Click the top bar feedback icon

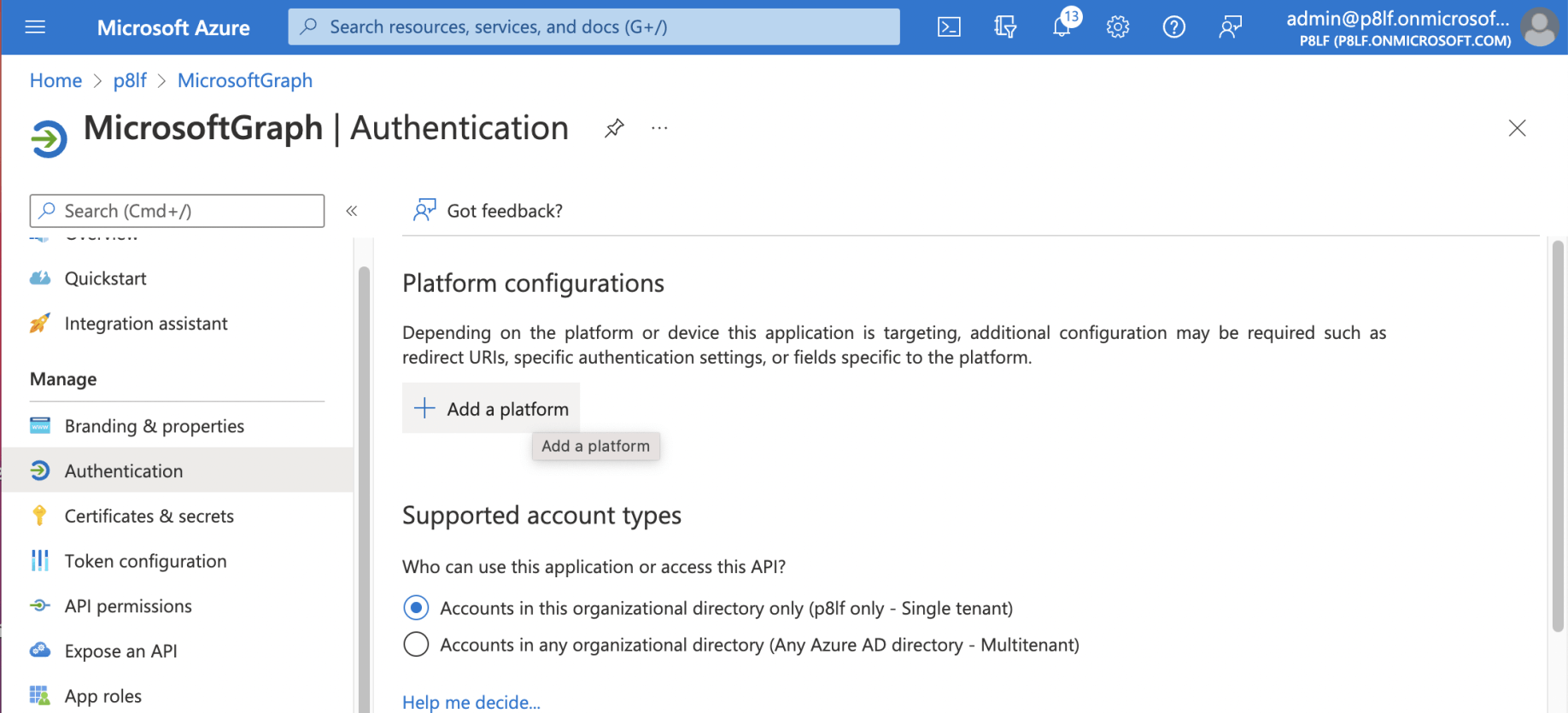click(x=1230, y=27)
